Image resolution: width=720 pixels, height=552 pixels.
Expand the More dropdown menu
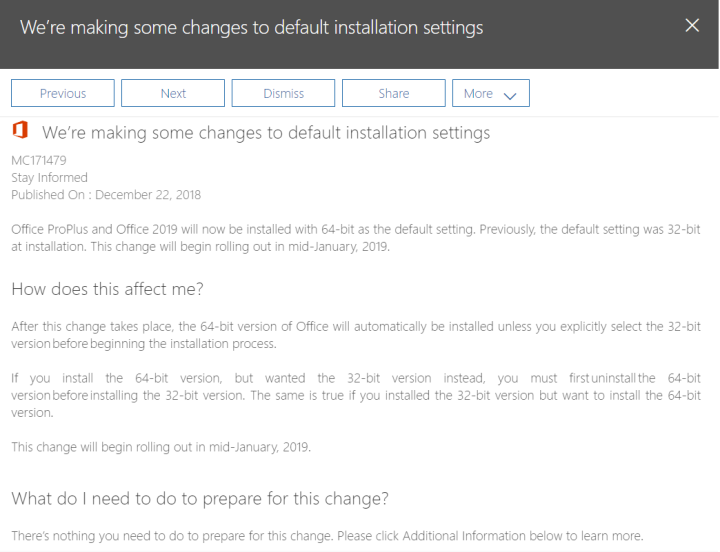[x=491, y=93]
